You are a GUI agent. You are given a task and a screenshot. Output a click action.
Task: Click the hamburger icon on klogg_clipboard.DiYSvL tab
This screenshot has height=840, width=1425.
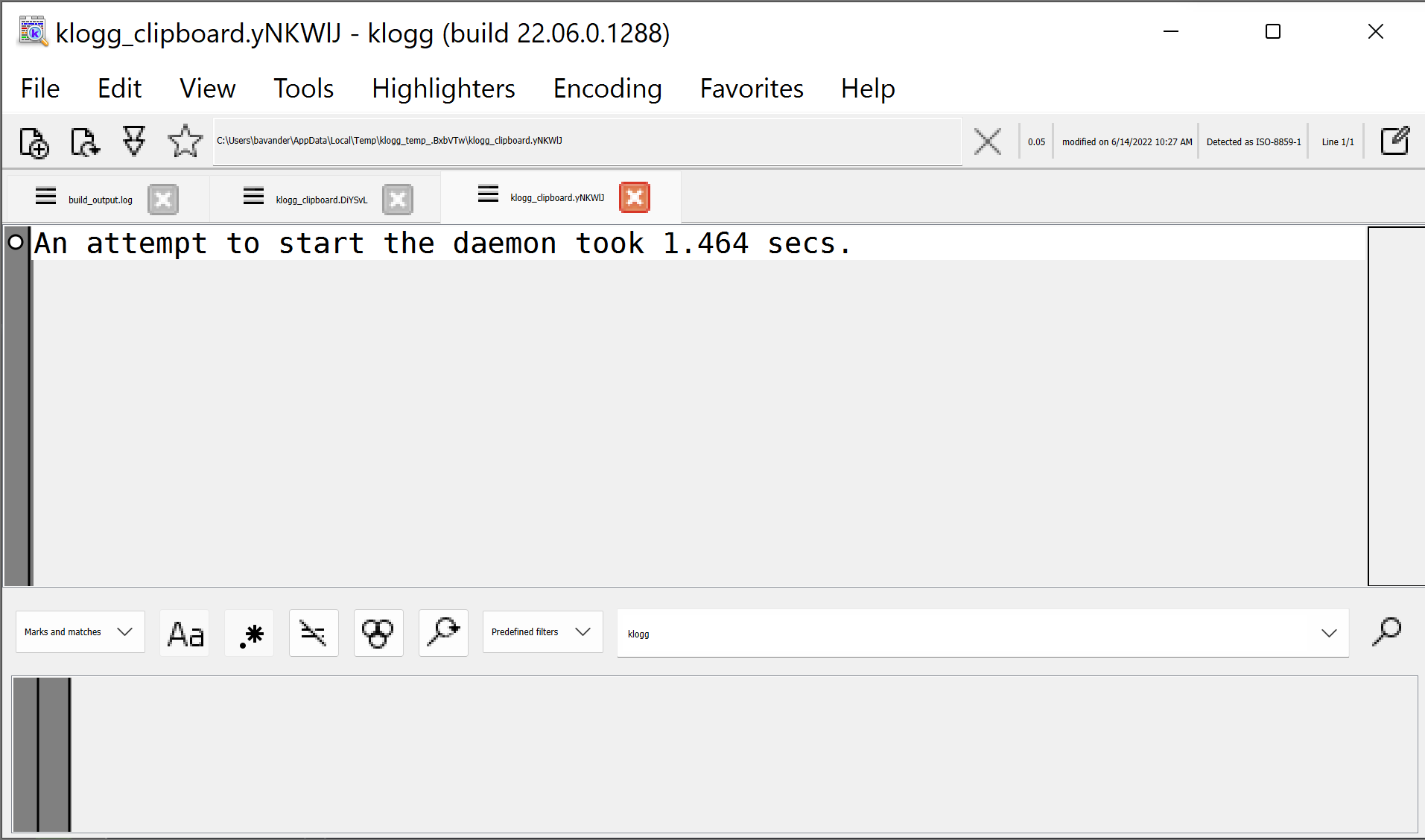253,197
